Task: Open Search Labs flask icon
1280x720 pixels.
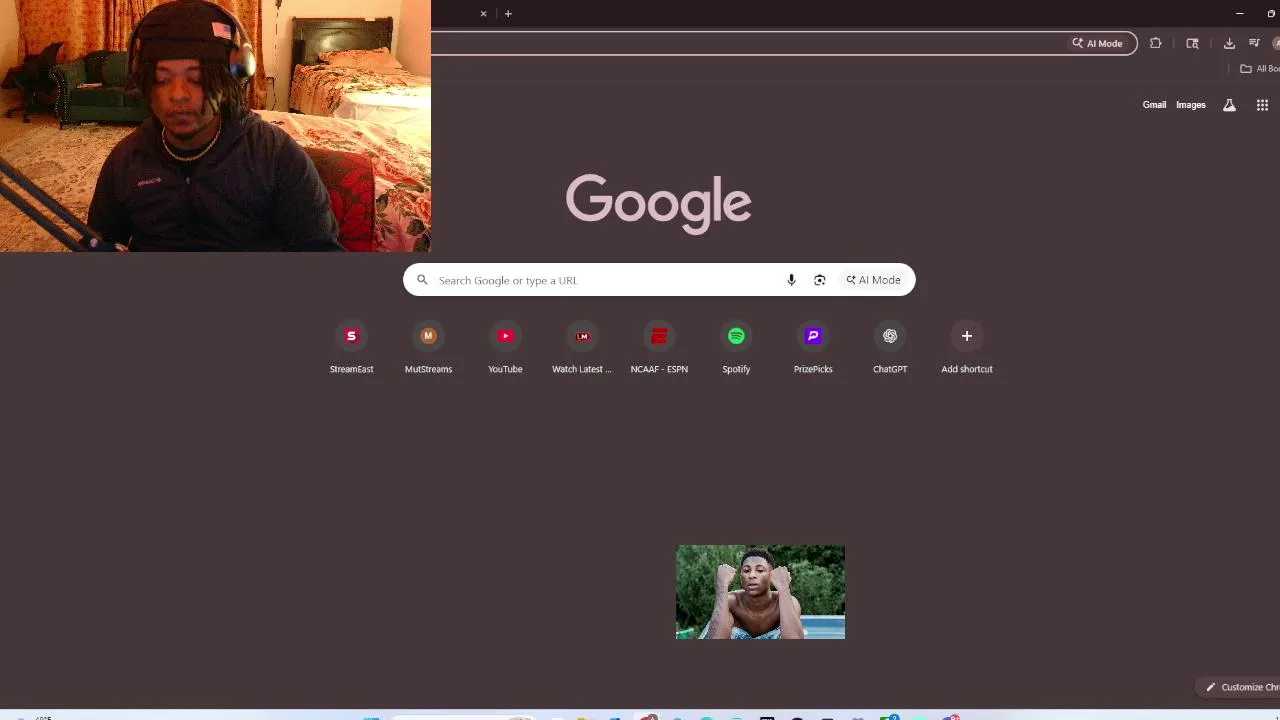Action: tap(1229, 105)
